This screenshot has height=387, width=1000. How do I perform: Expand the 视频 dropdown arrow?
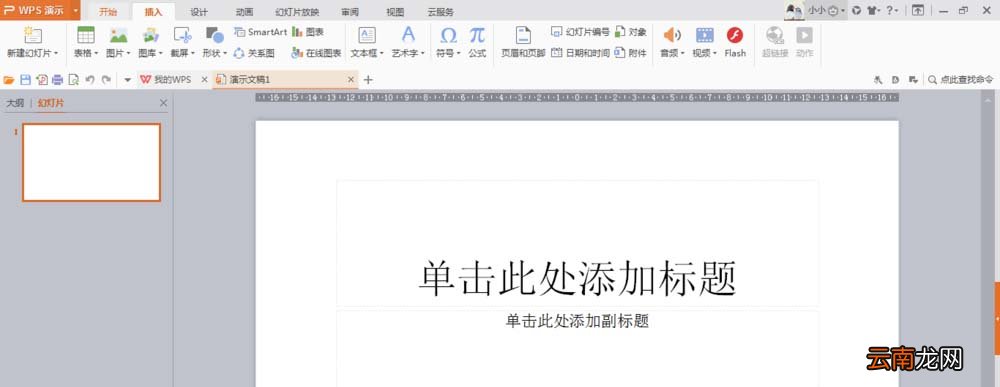[x=715, y=54]
